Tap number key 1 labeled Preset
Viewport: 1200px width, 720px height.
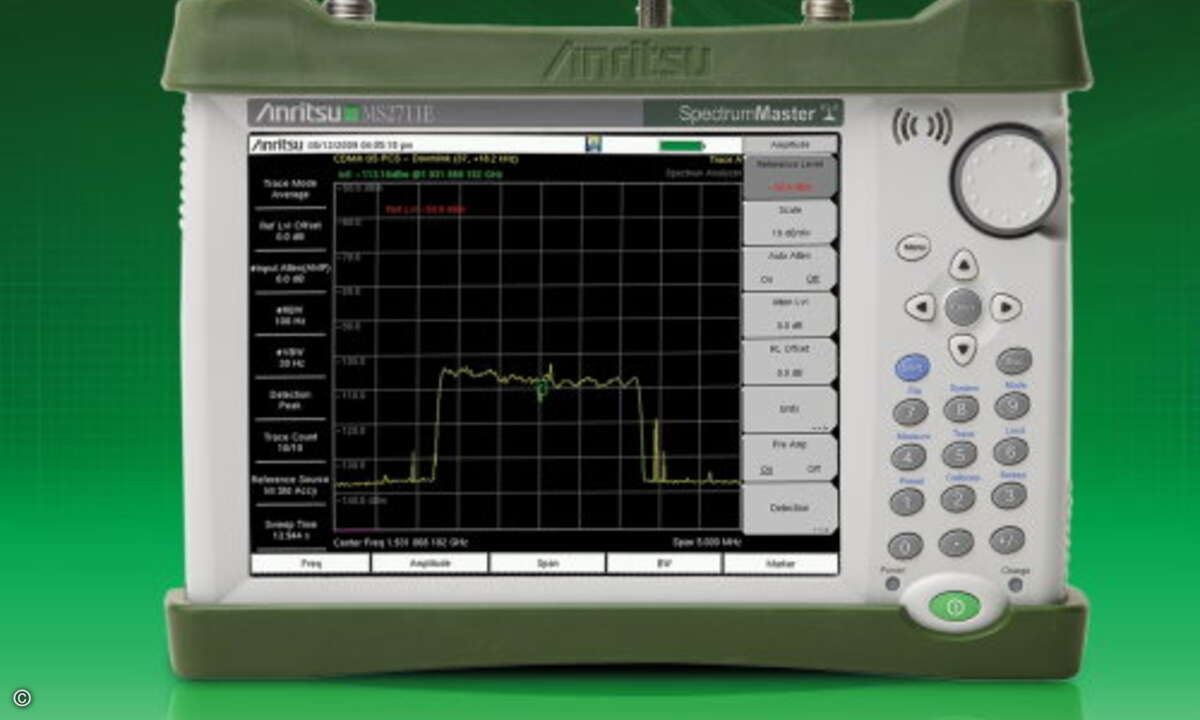click(907, 501)
